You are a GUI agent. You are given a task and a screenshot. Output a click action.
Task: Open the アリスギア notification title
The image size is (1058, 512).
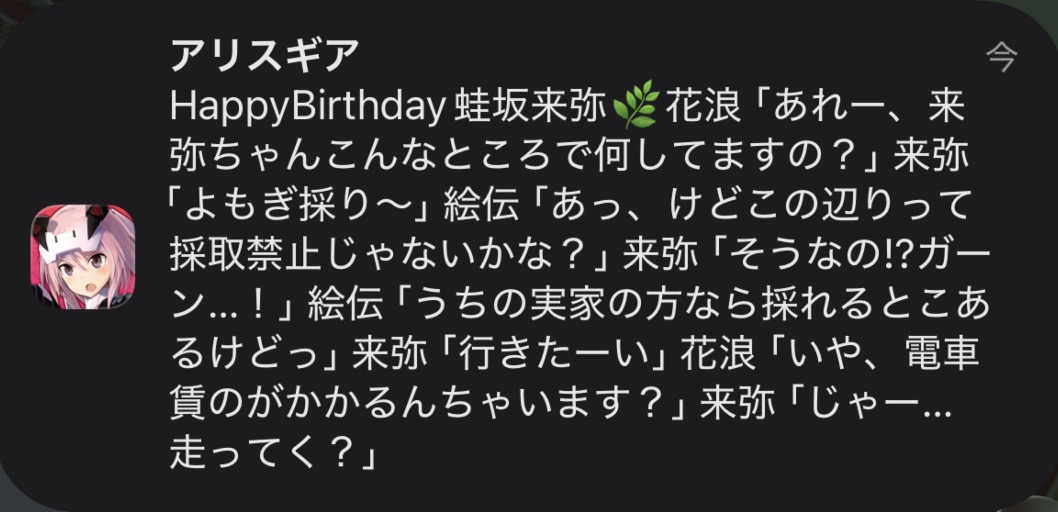(265, 56)
